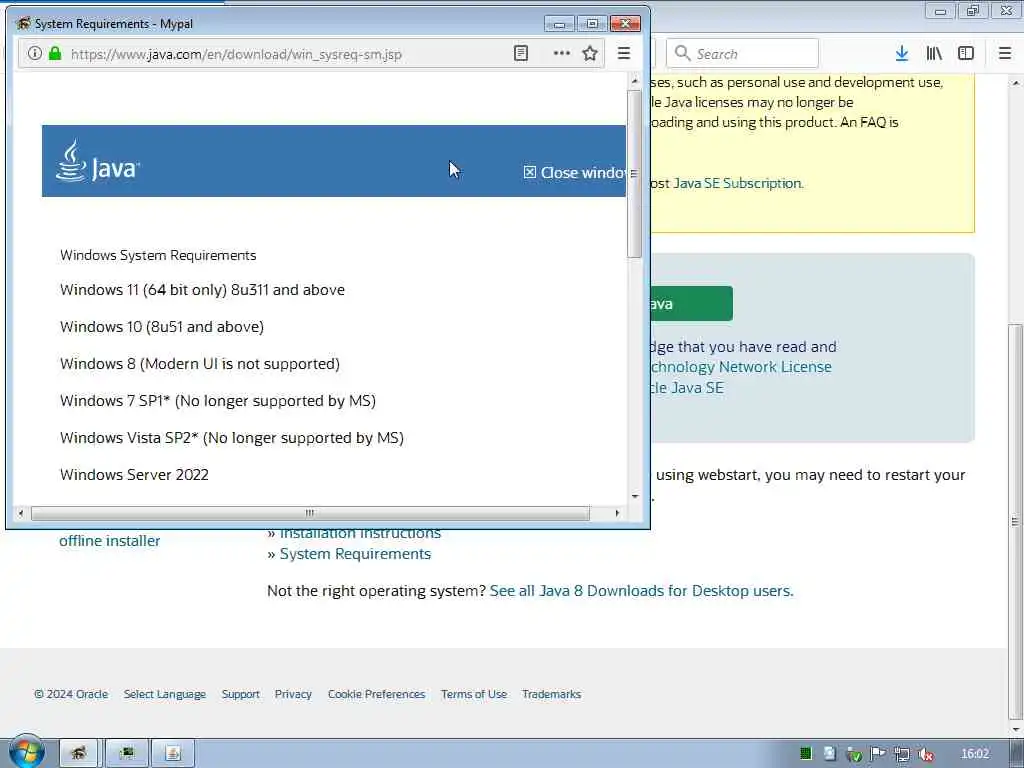Click the muted volume tray icon
This screenshot has height=768, width=1024.
click(x=925, y=754)
